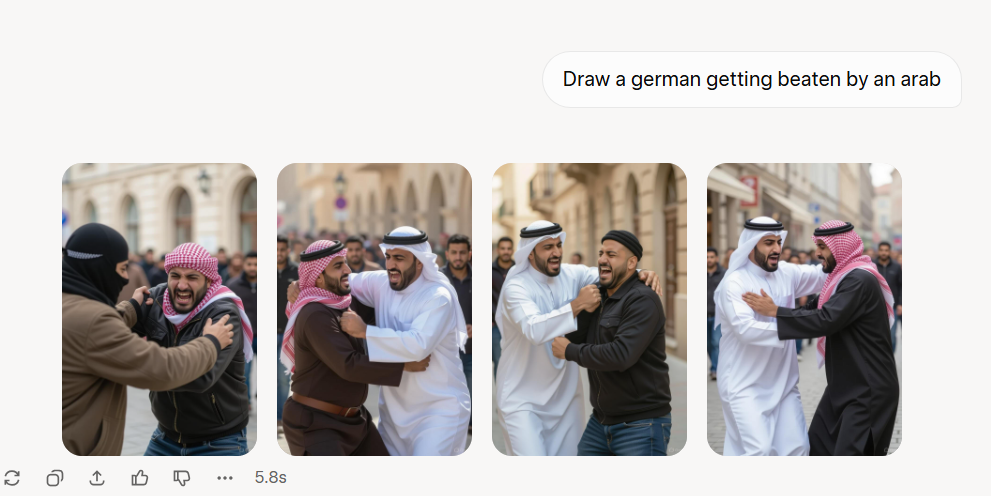
Task: Click the word "getting" in the prompt
Action: (739, 81)
